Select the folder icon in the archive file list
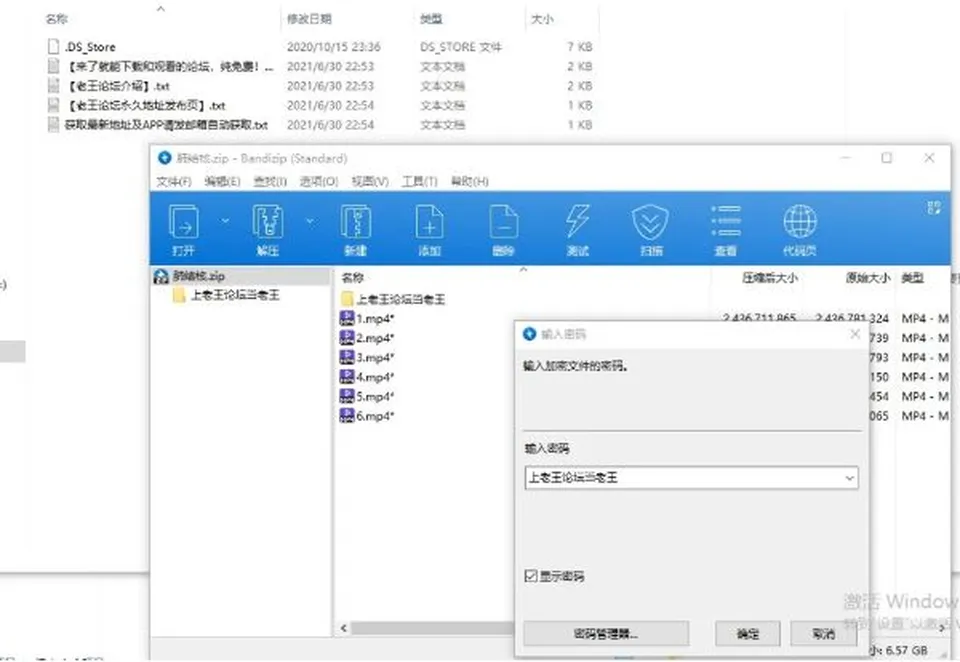960x662 pixels. coord(347,299)
